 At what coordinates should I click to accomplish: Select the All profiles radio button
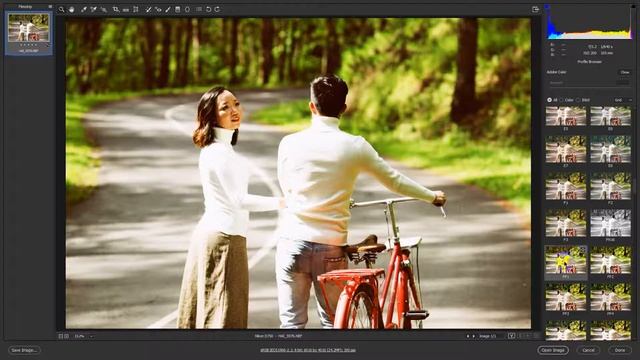point(549,100)
